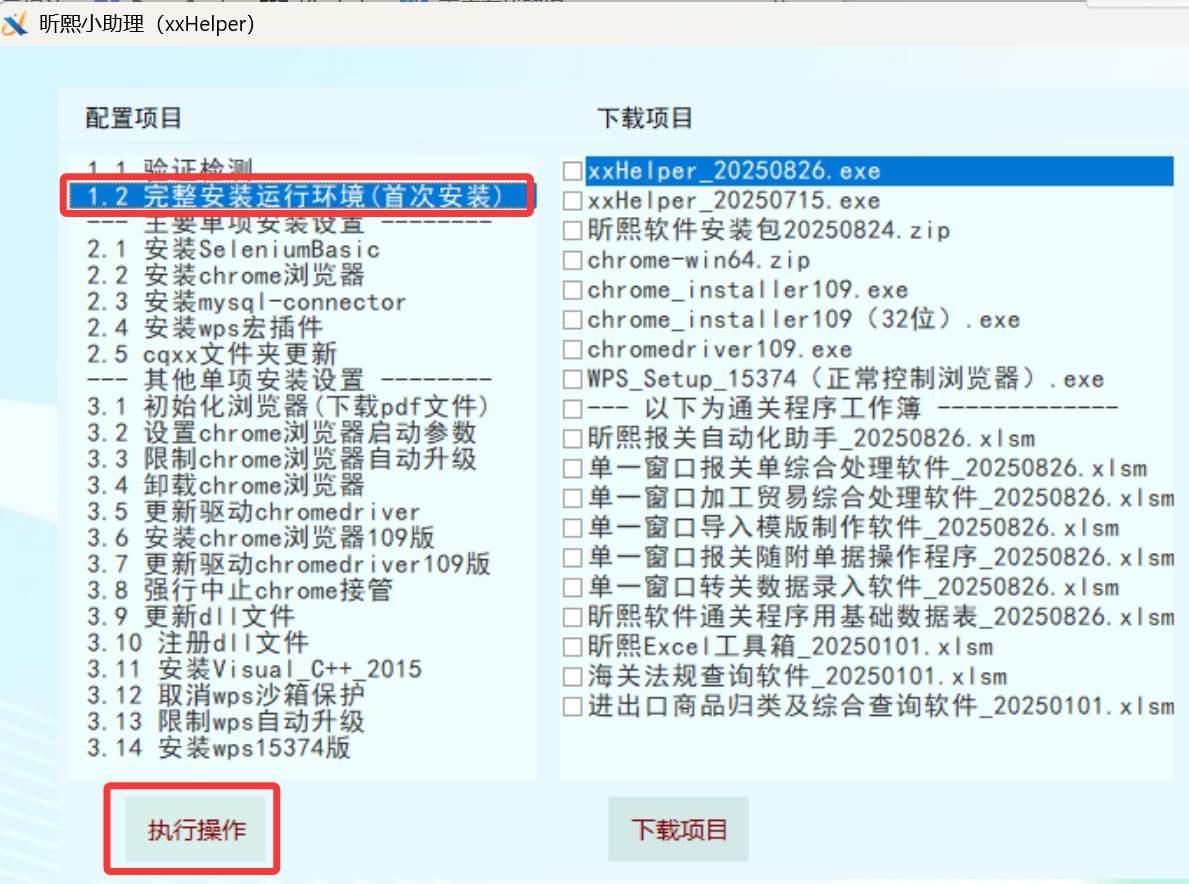Enable the chromedriver109.exe checkbox
The image size is (1189, 884).
point(572,350)
